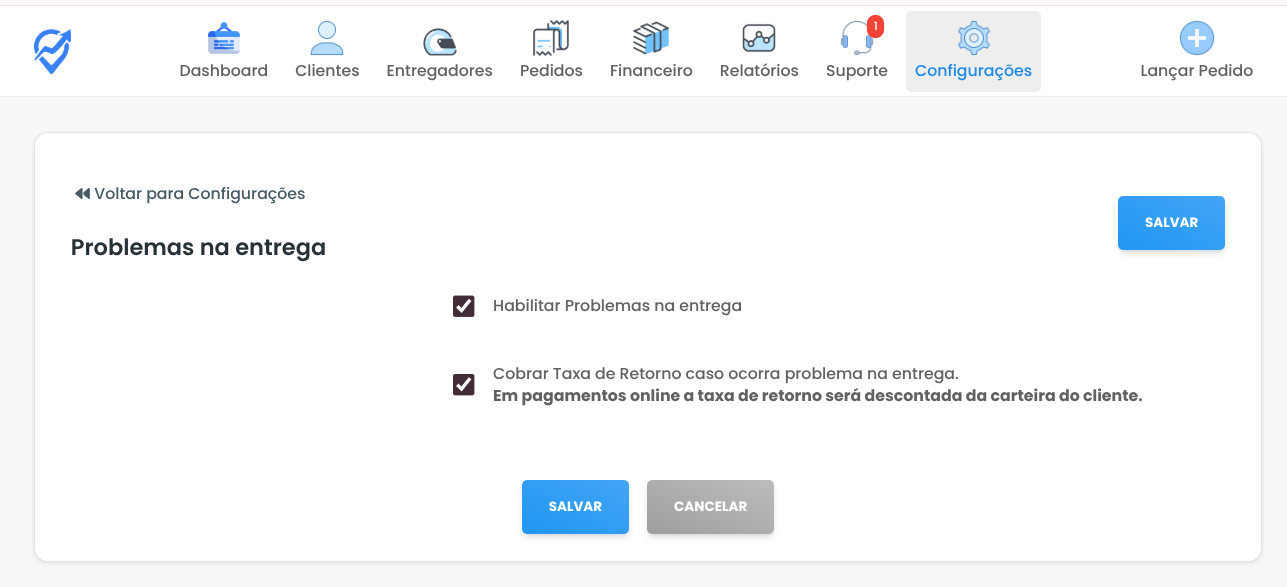This screenshot has width=1287, height=587.
Task: Click the blue checkmark app logo
Action: 51,50
